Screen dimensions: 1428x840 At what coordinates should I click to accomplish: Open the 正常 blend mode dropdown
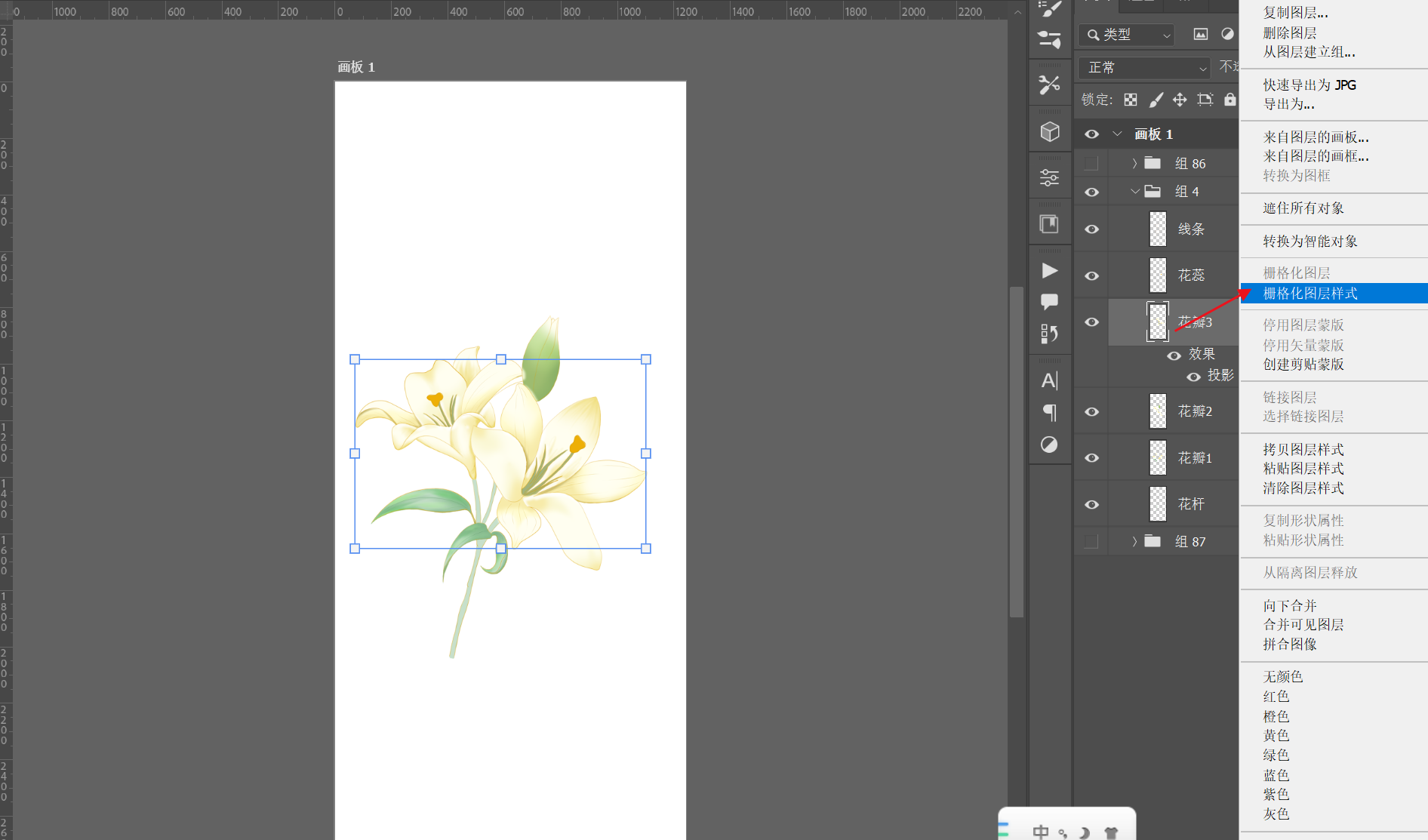point(1144,68)
